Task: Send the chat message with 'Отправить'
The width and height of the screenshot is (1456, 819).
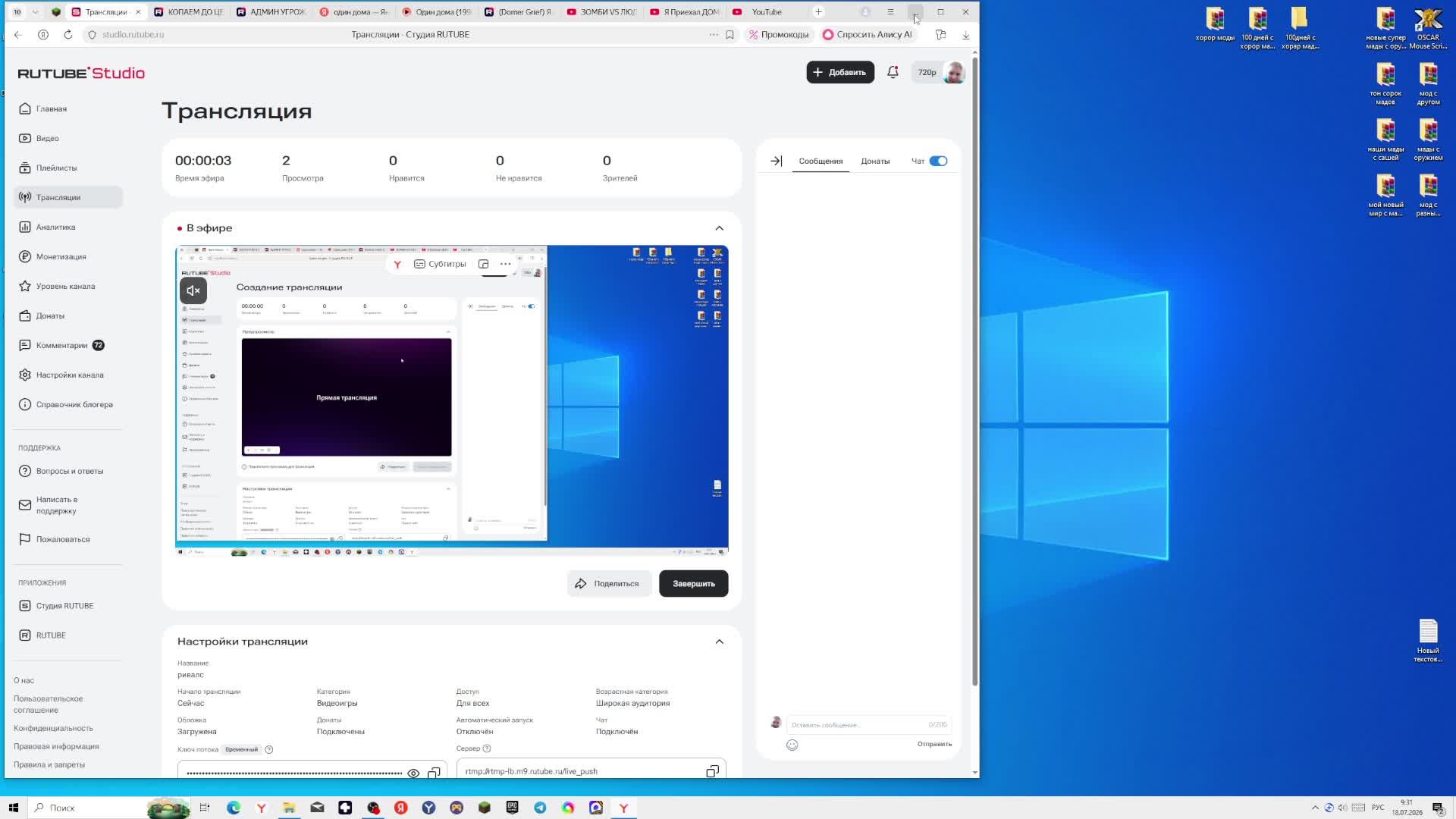Action: (934, 744)
